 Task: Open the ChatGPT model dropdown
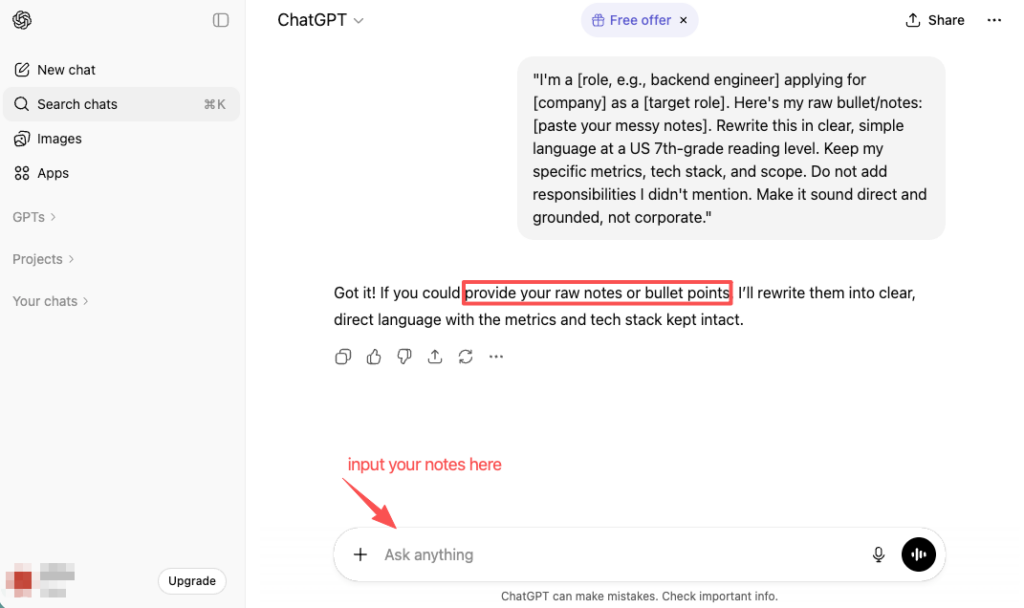pos(320,19)
